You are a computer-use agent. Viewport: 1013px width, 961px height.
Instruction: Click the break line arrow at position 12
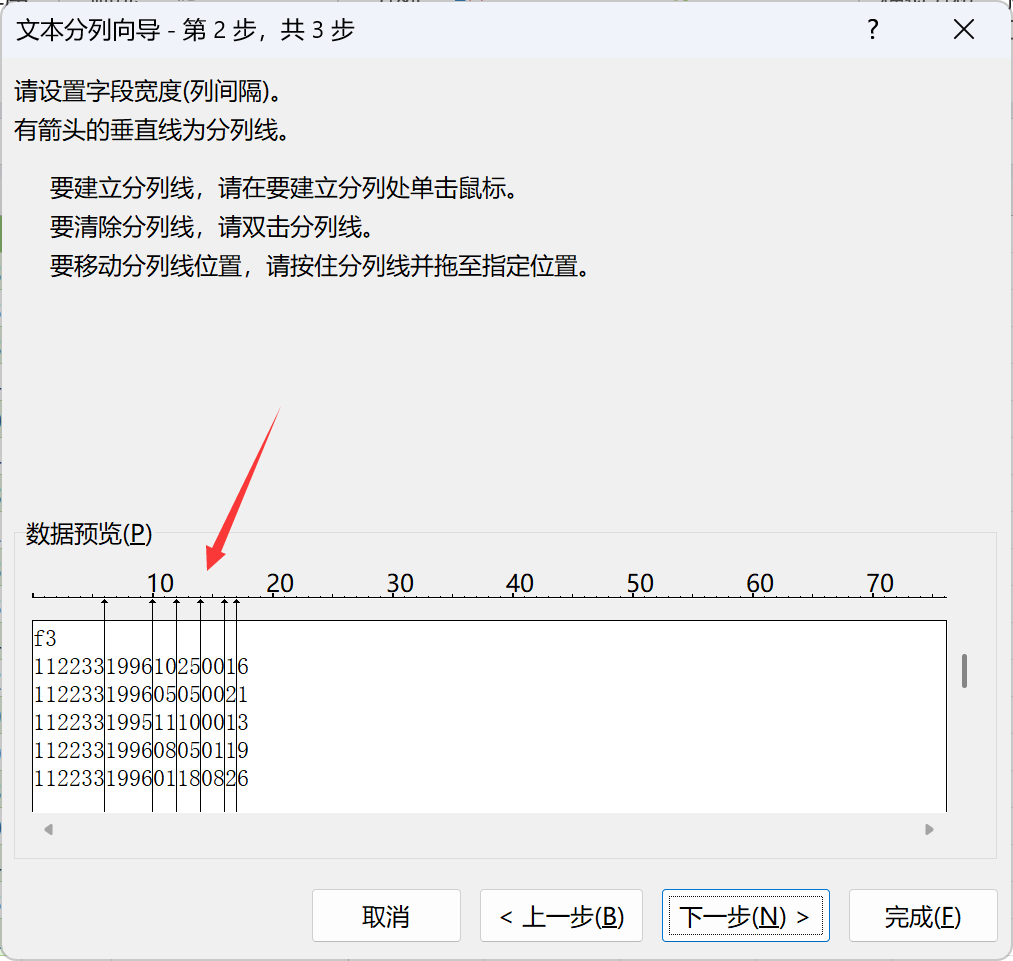[x=177, y=601]
